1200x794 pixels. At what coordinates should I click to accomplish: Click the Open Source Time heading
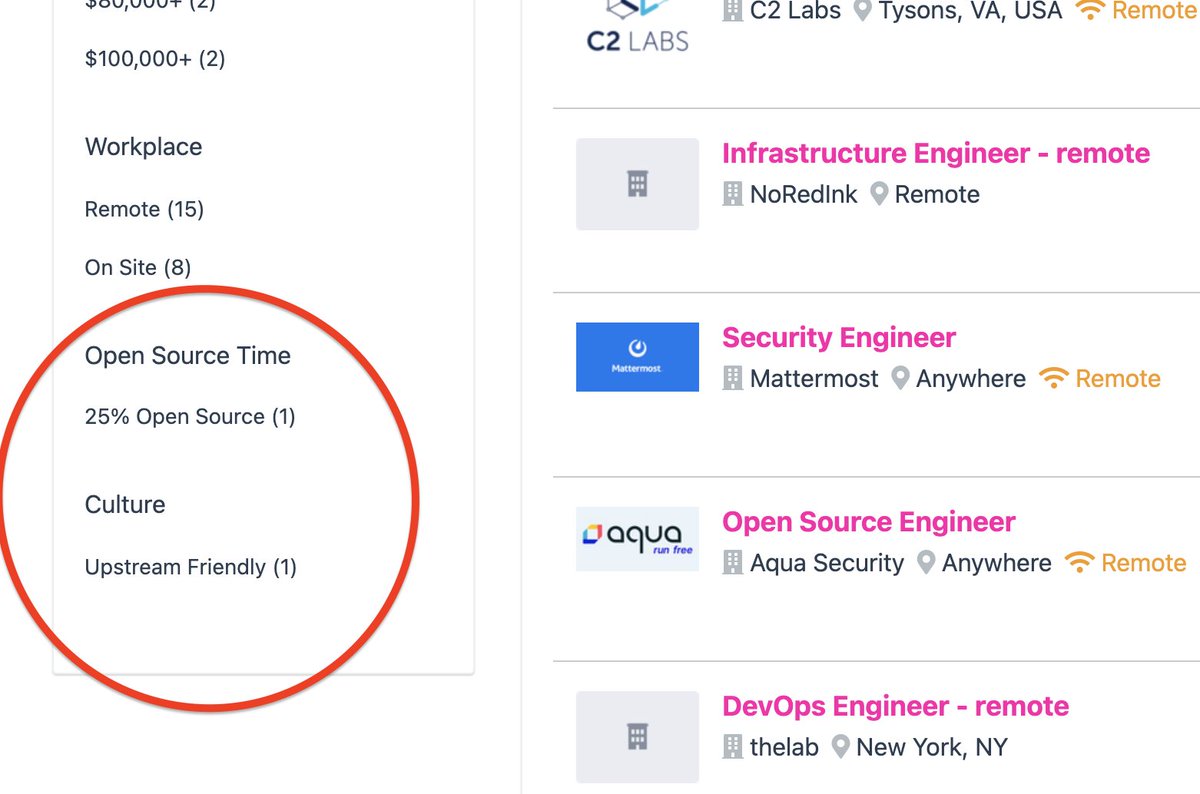click(x=188, y=356)
